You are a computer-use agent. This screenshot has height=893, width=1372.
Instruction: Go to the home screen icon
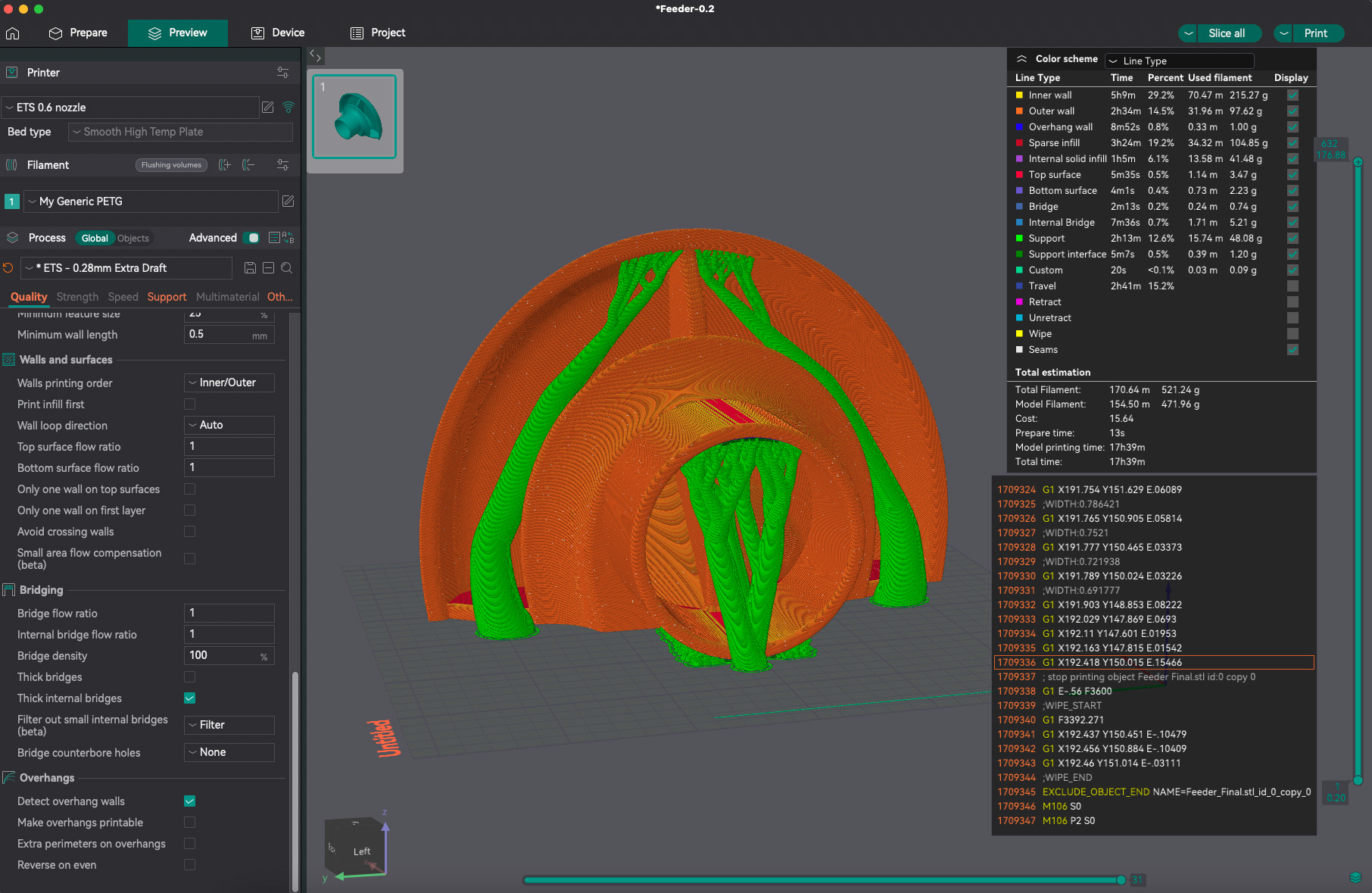point(12,33)
